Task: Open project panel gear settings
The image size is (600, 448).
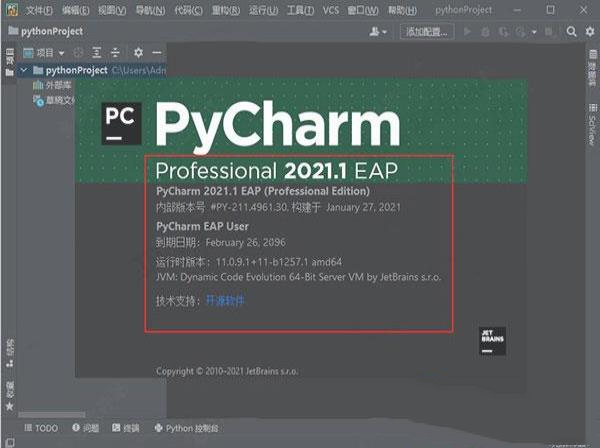Action: 138,52
